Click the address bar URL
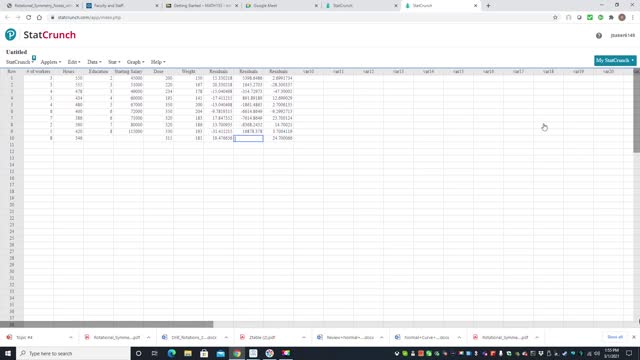Screen dimensions: 640x360 [89, 18]
